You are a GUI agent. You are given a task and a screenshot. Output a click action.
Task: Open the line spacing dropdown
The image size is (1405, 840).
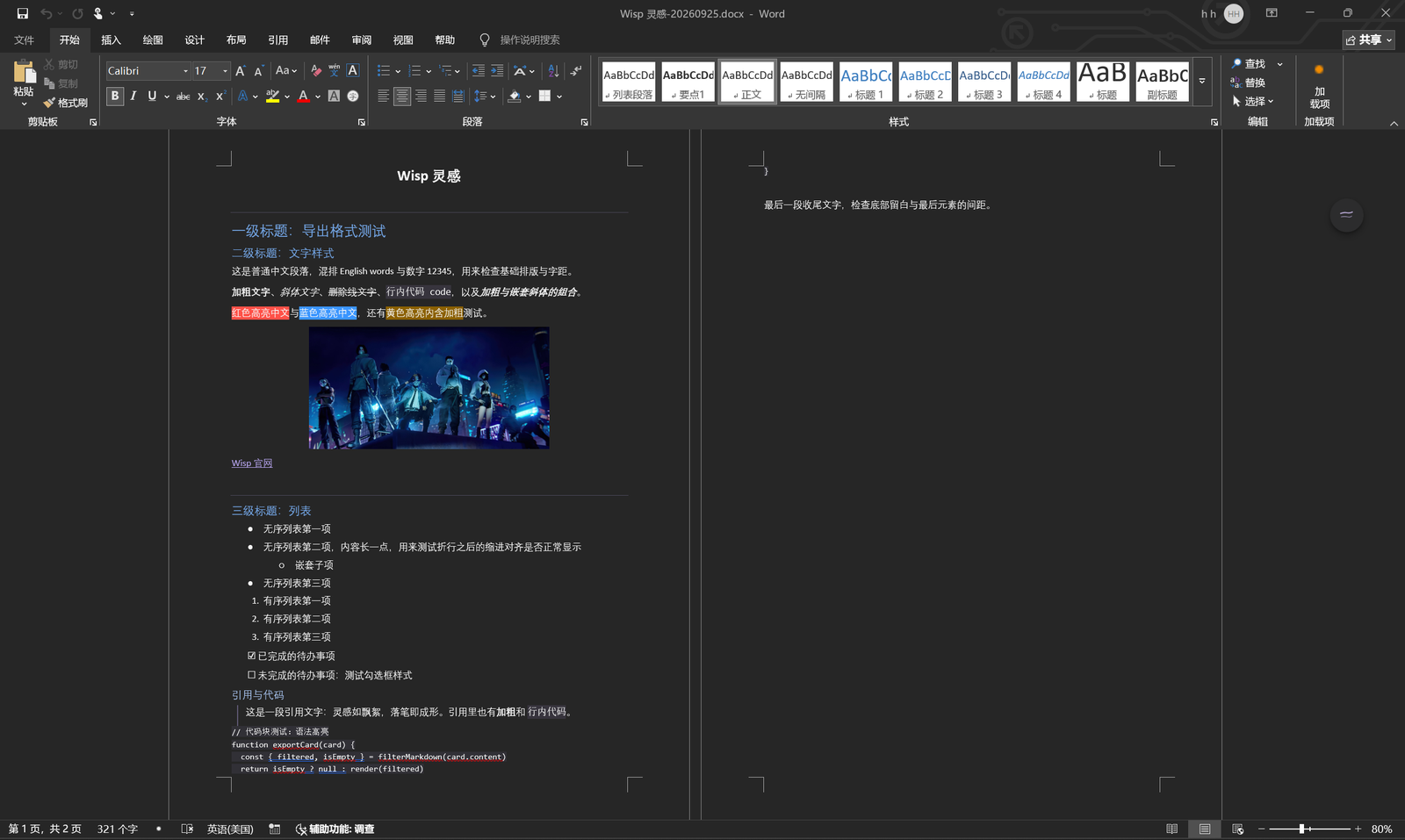point(485,97)
